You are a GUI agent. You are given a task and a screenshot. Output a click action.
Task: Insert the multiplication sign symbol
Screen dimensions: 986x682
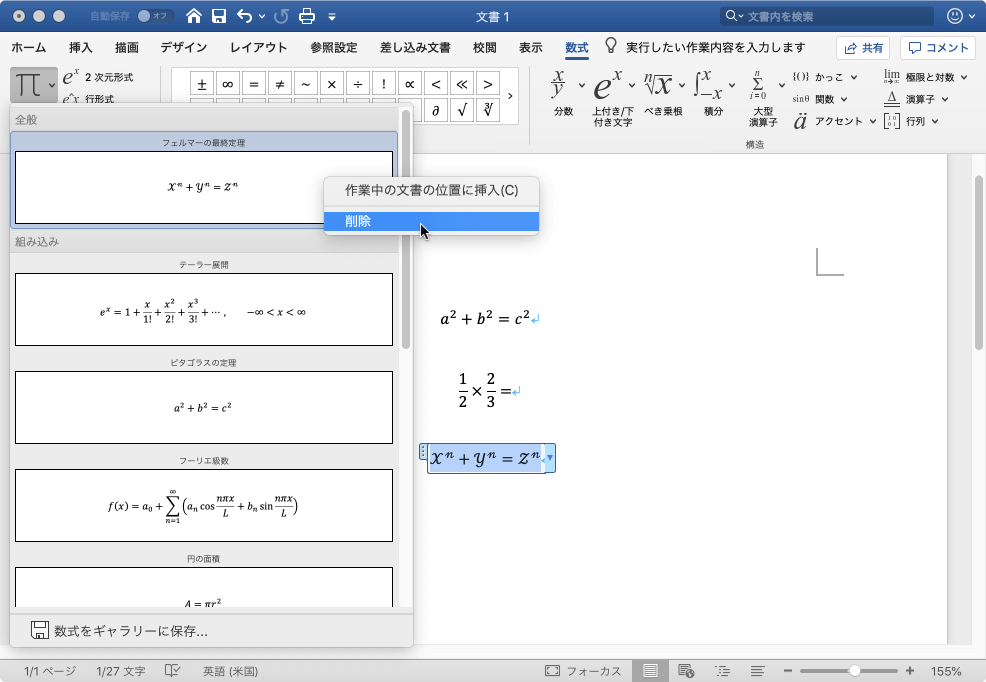click(332, 84)
